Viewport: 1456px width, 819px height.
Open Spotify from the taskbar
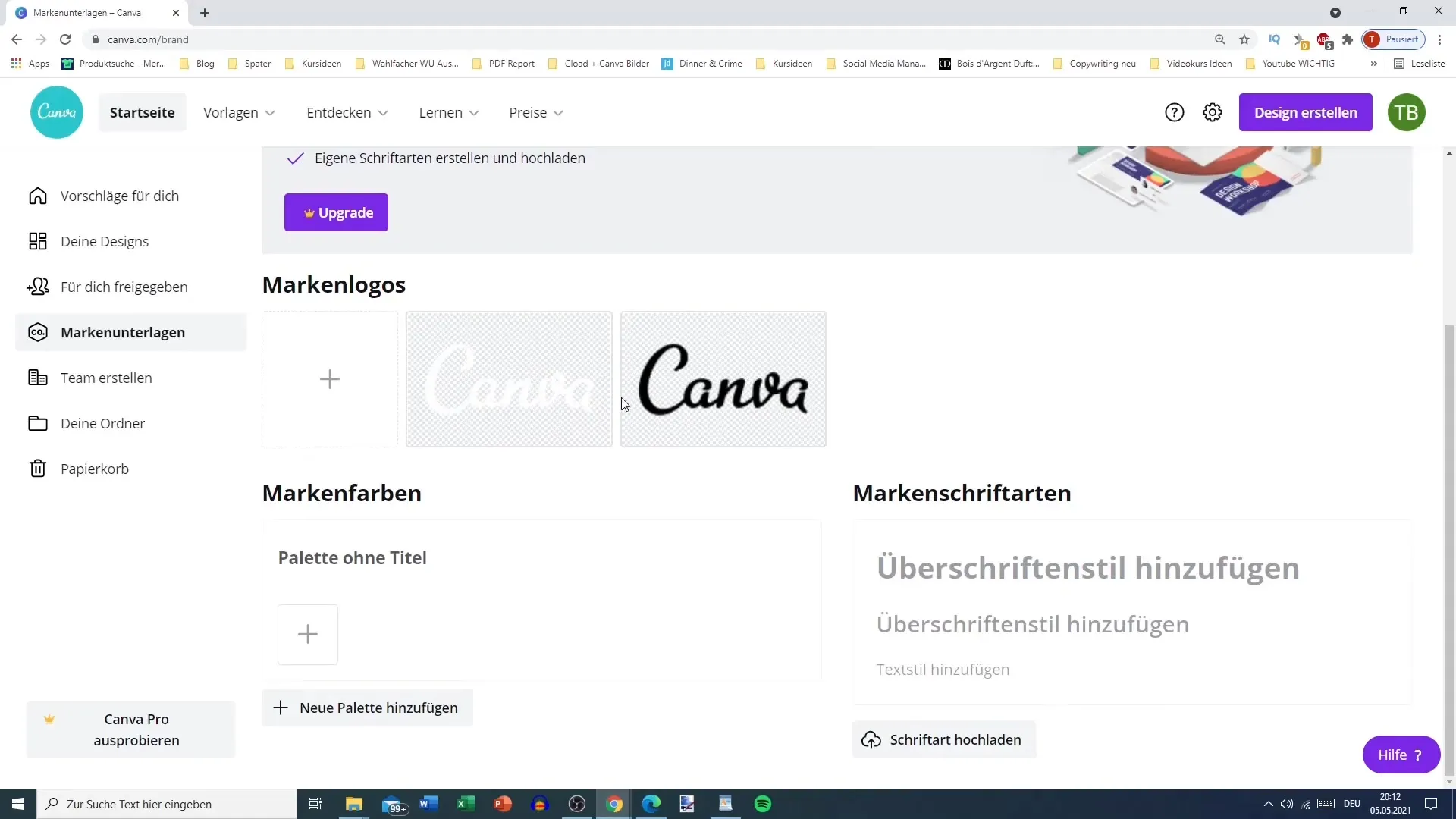tap(763, 804)
